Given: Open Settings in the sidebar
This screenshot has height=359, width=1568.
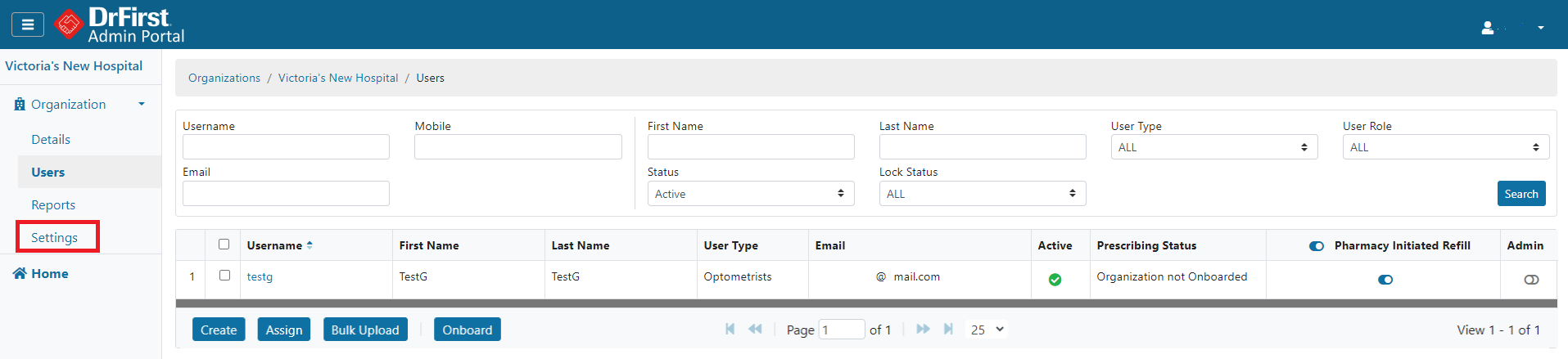Looking at the screenshot, I should 55,237.
